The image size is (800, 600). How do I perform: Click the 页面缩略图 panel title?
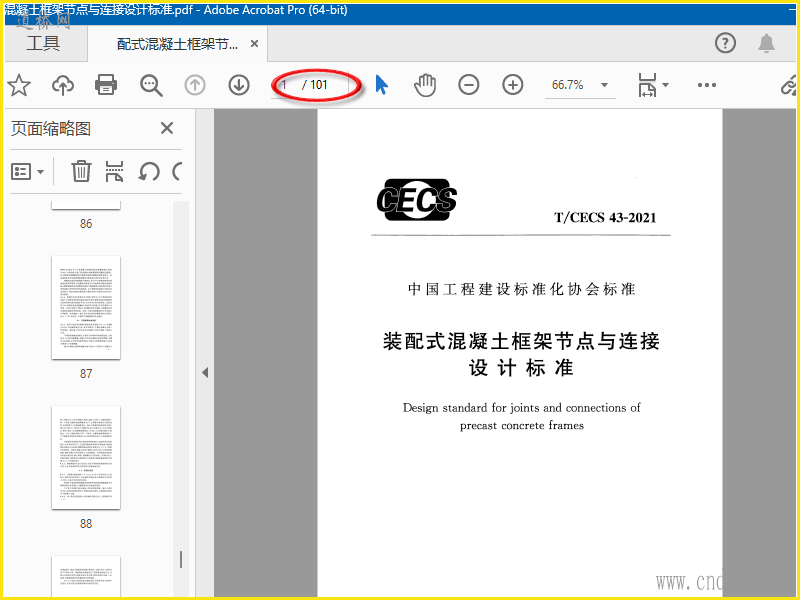(x=51, y=129)
